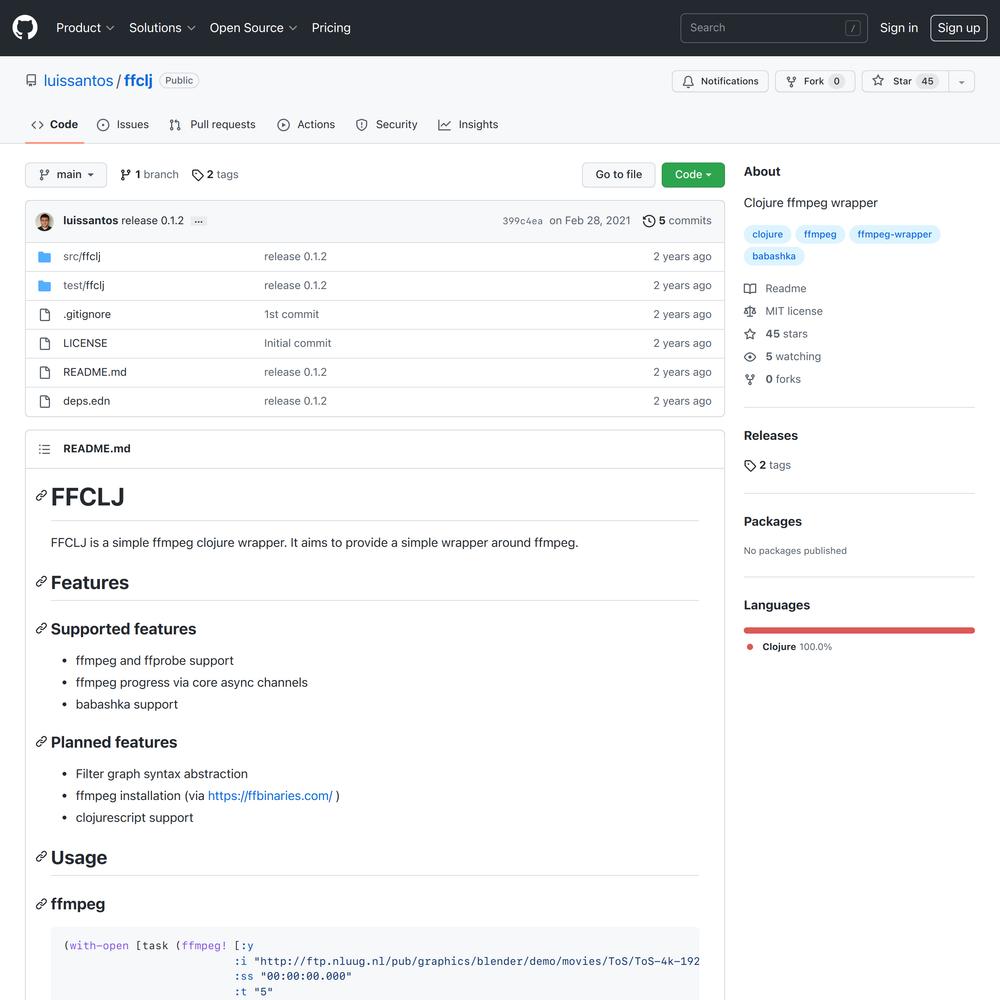Expand the Open Source menu
The image size is (1000, 1000).
tap(253, 27)
